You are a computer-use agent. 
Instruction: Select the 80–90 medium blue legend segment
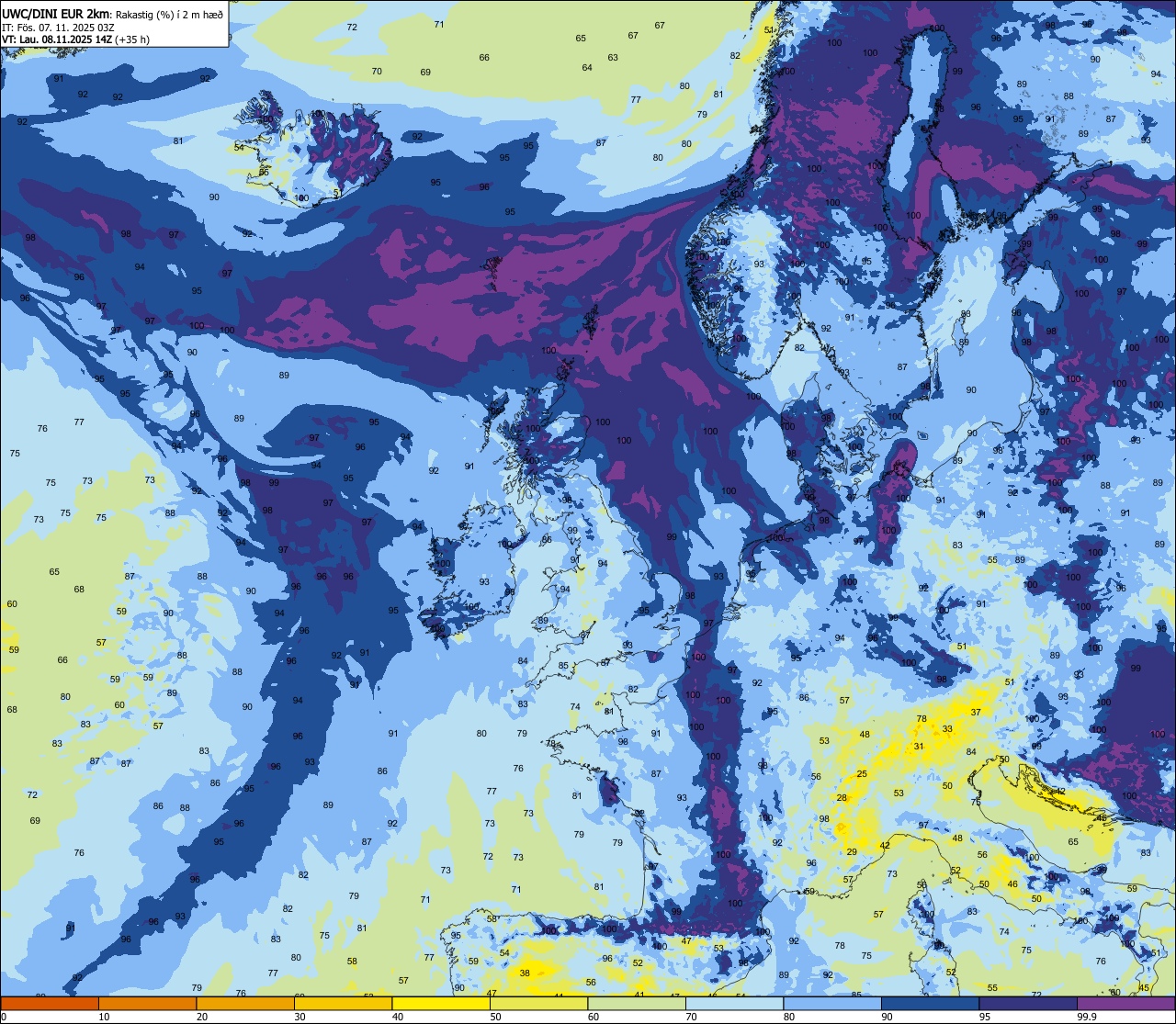(832, 1003)
